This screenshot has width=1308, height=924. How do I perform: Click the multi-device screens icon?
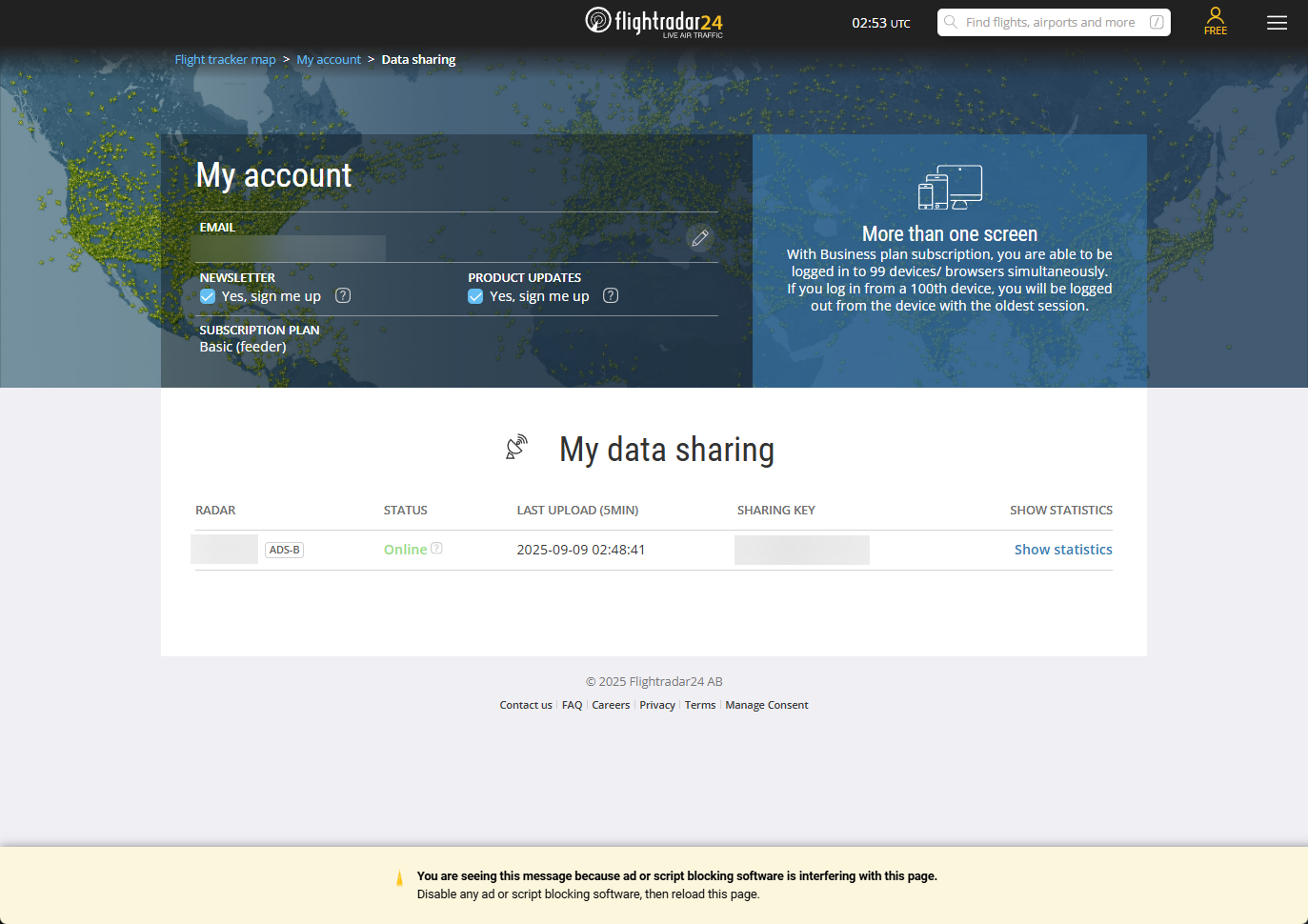point(950,188)
